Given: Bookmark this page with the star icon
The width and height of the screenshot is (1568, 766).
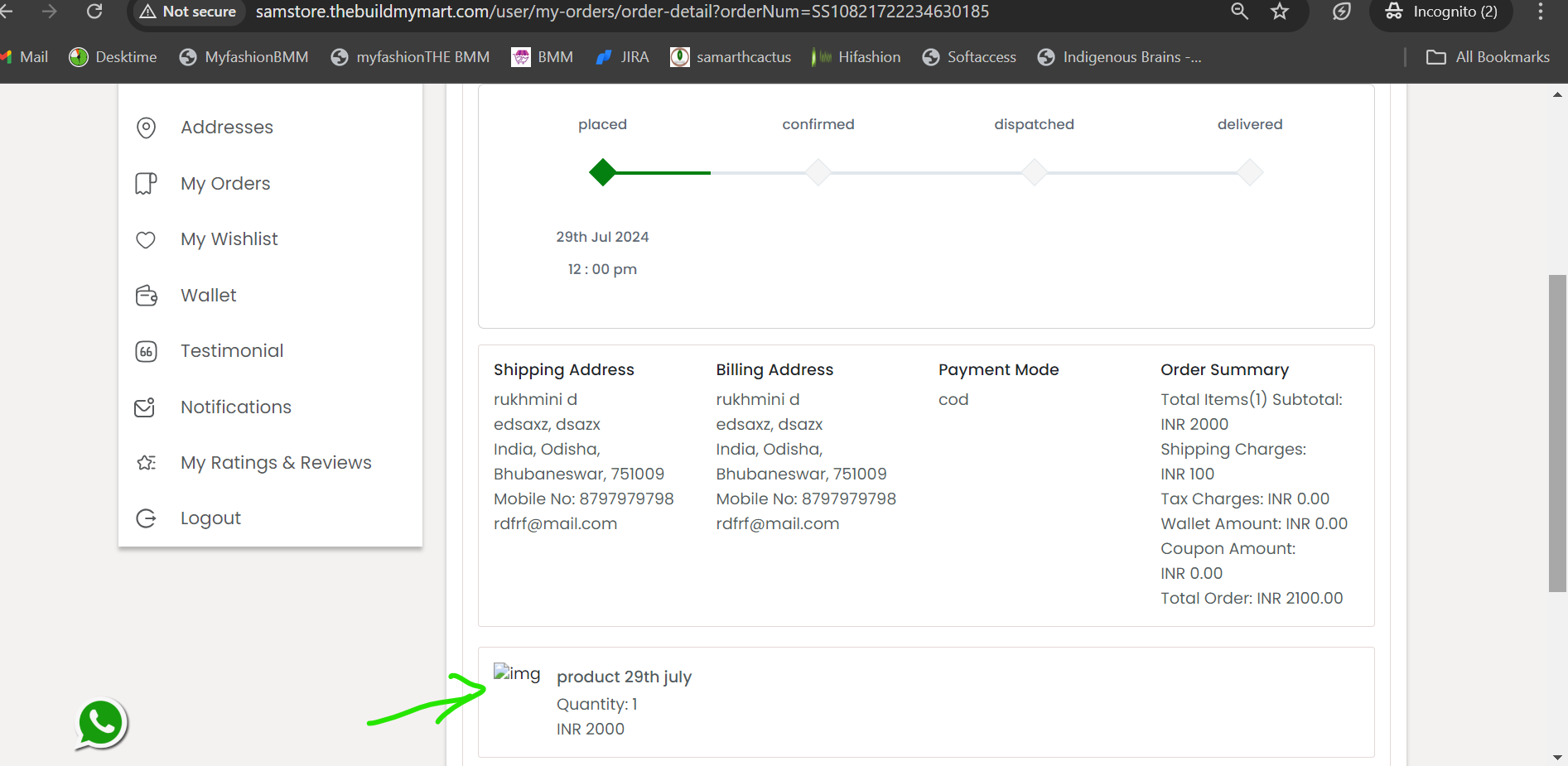Looking at the screenshot, I should click(x=1280, y=12).
